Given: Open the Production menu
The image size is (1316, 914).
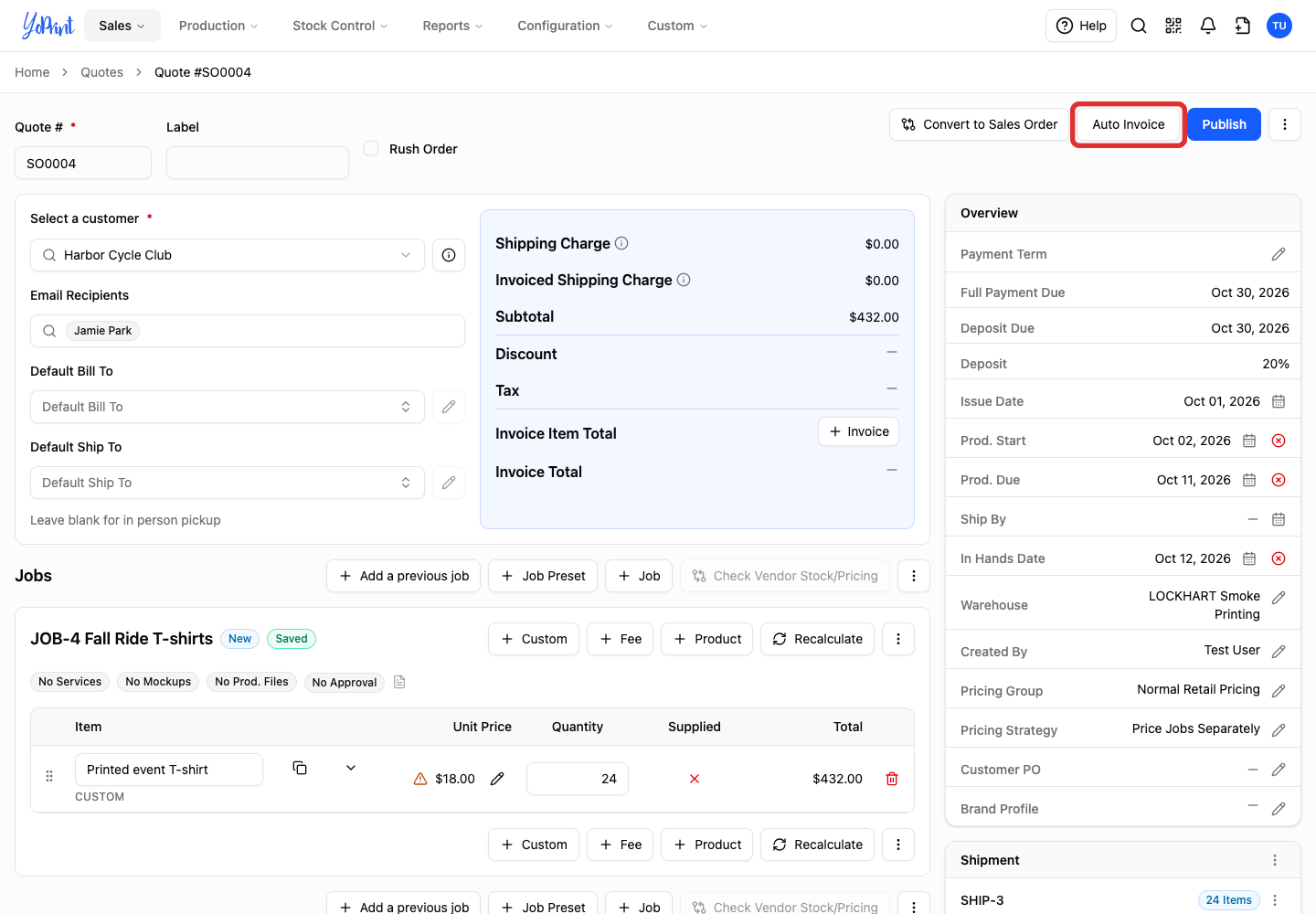Looking at the screenshot, I should (x=218, y=26).
